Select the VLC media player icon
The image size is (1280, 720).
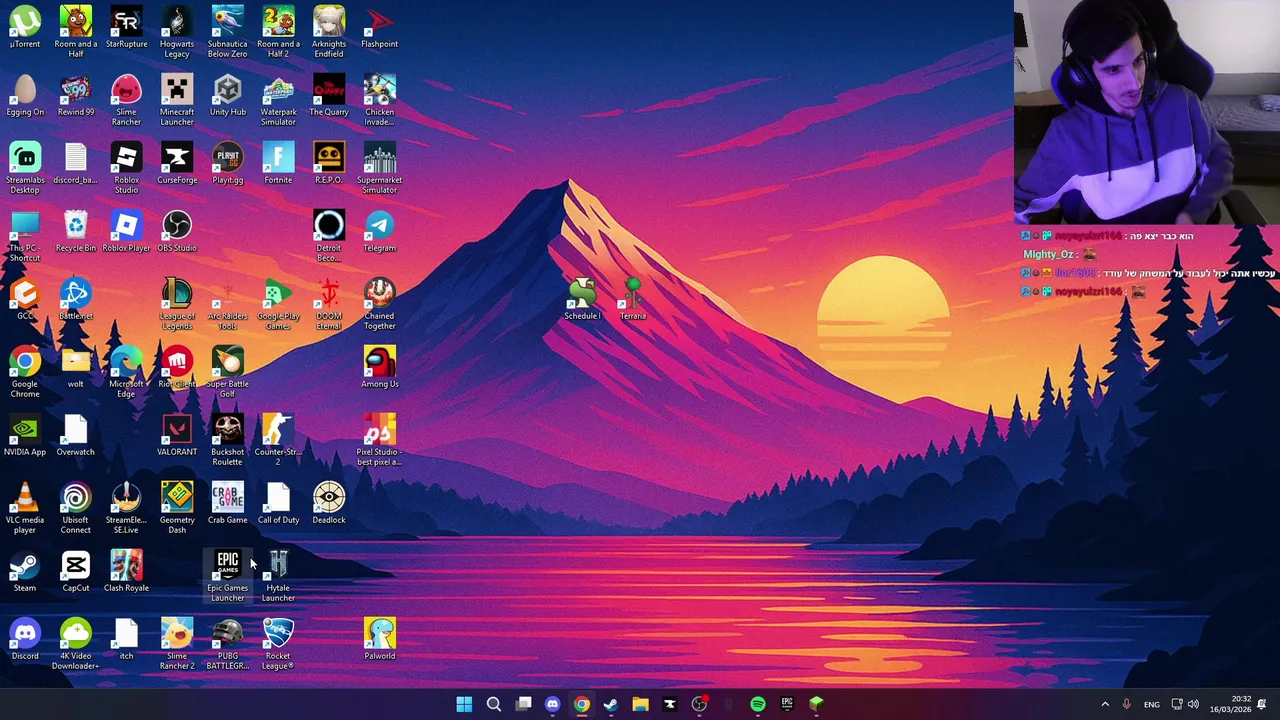tap(25, 508)
